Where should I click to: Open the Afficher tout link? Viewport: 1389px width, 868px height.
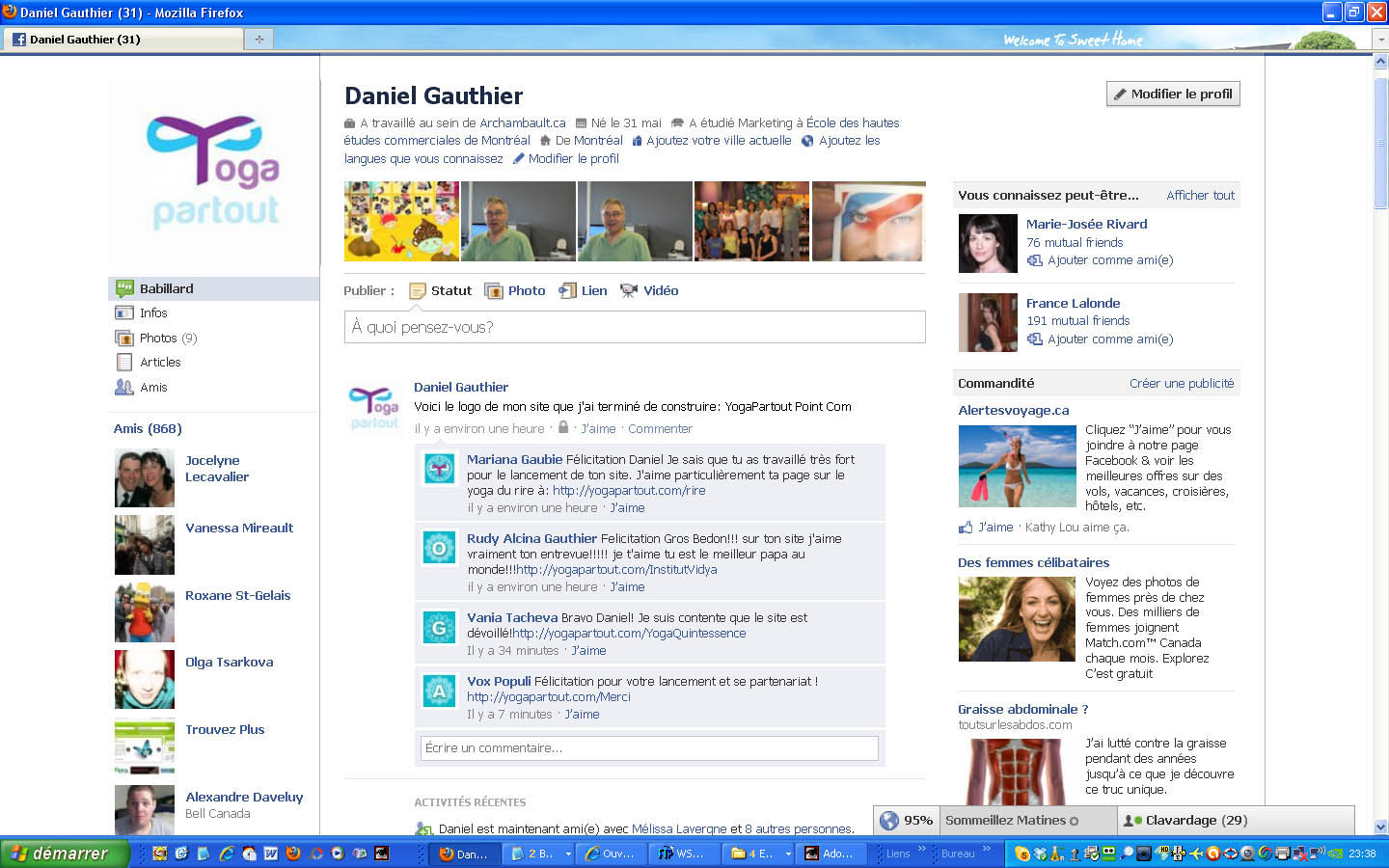tap(1200, 196)
